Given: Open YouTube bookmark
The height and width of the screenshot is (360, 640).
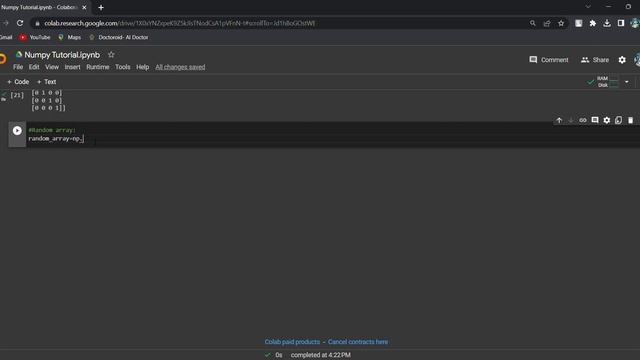Looking at the screenshot, I should (x=35, y=37).
